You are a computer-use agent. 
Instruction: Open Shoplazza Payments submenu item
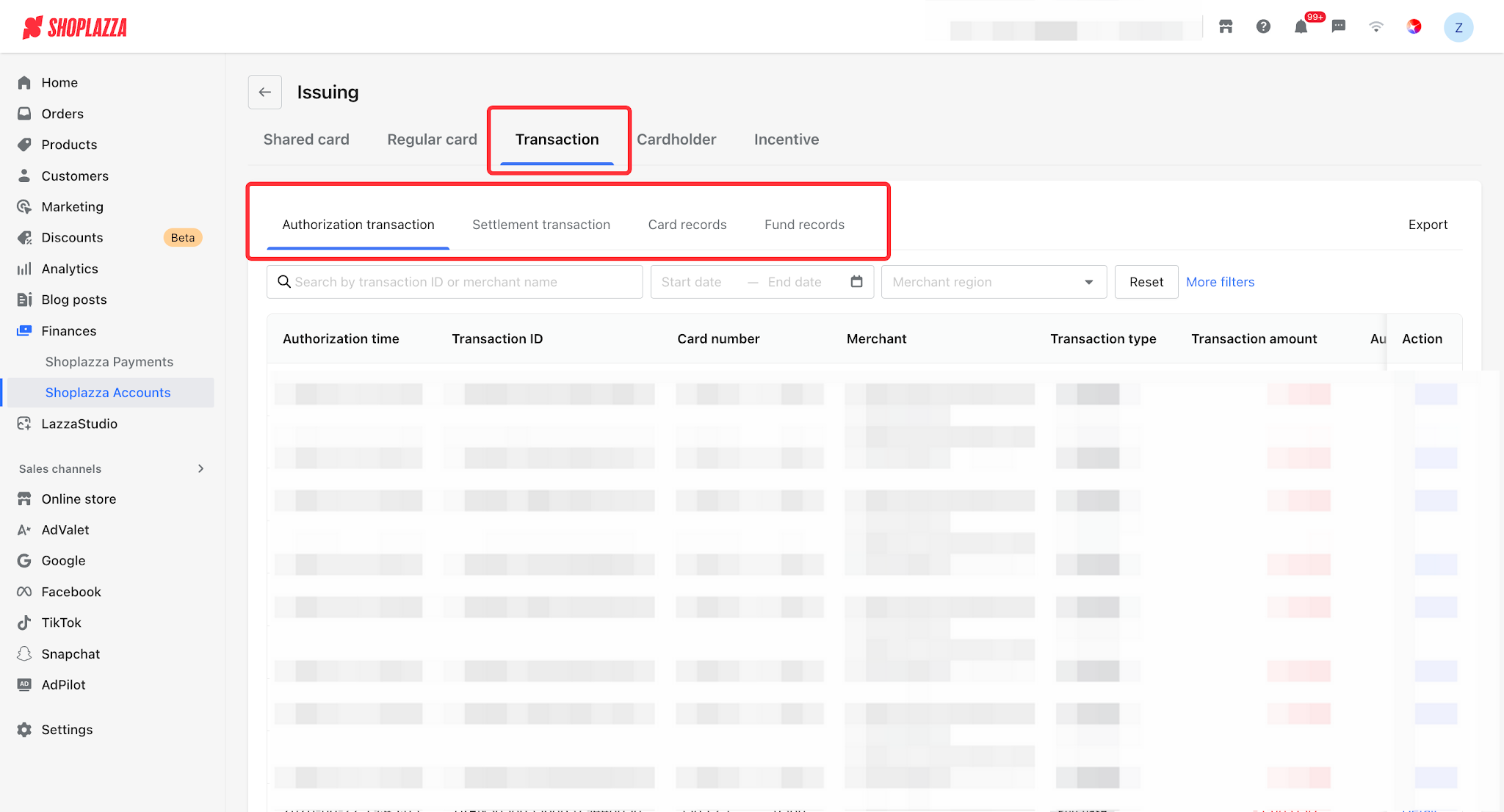click(109, 362)
